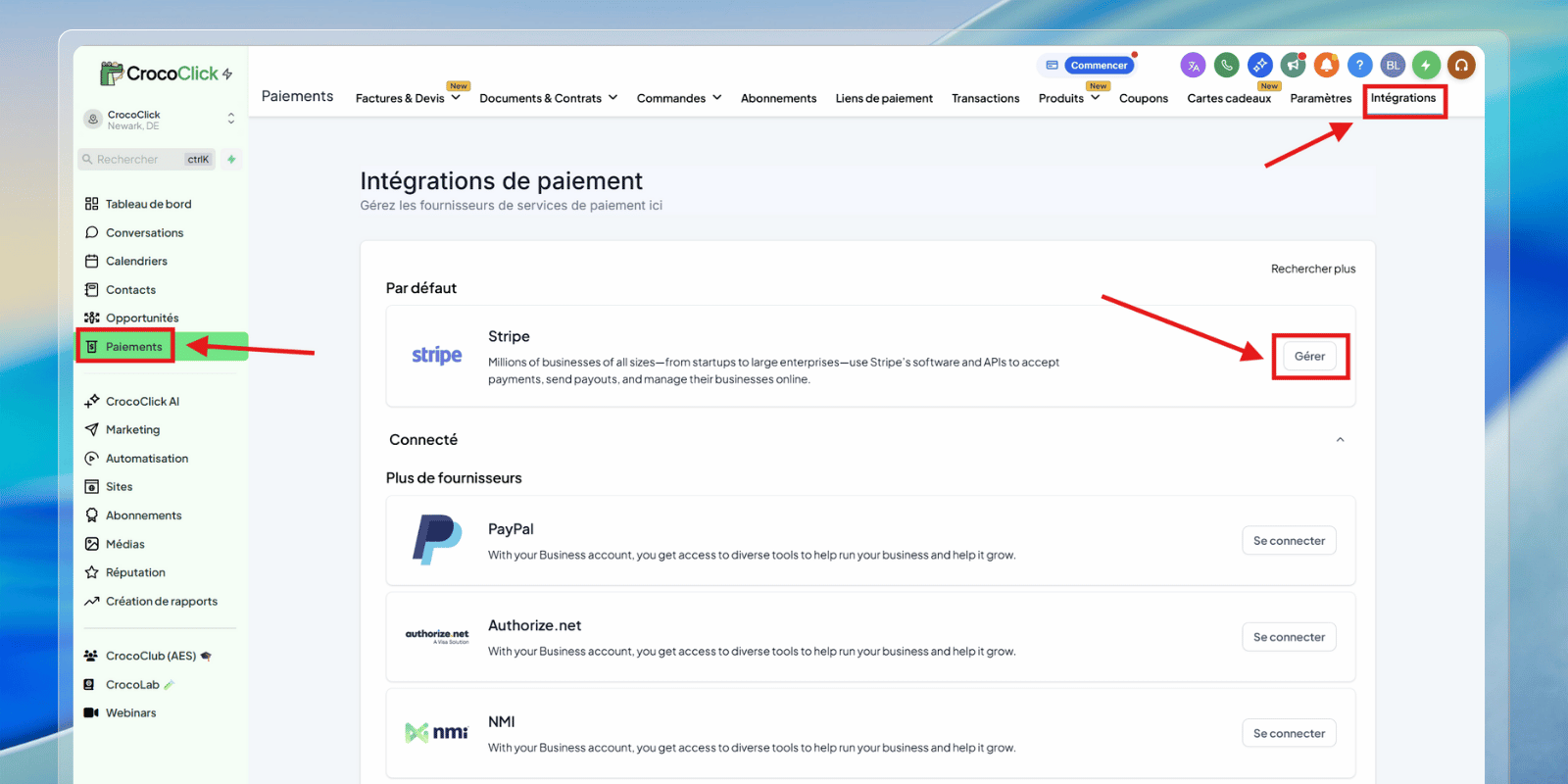Select the Intégrations tab
This screenshot has width=1568, height=784.
(x=1403, y=98)
